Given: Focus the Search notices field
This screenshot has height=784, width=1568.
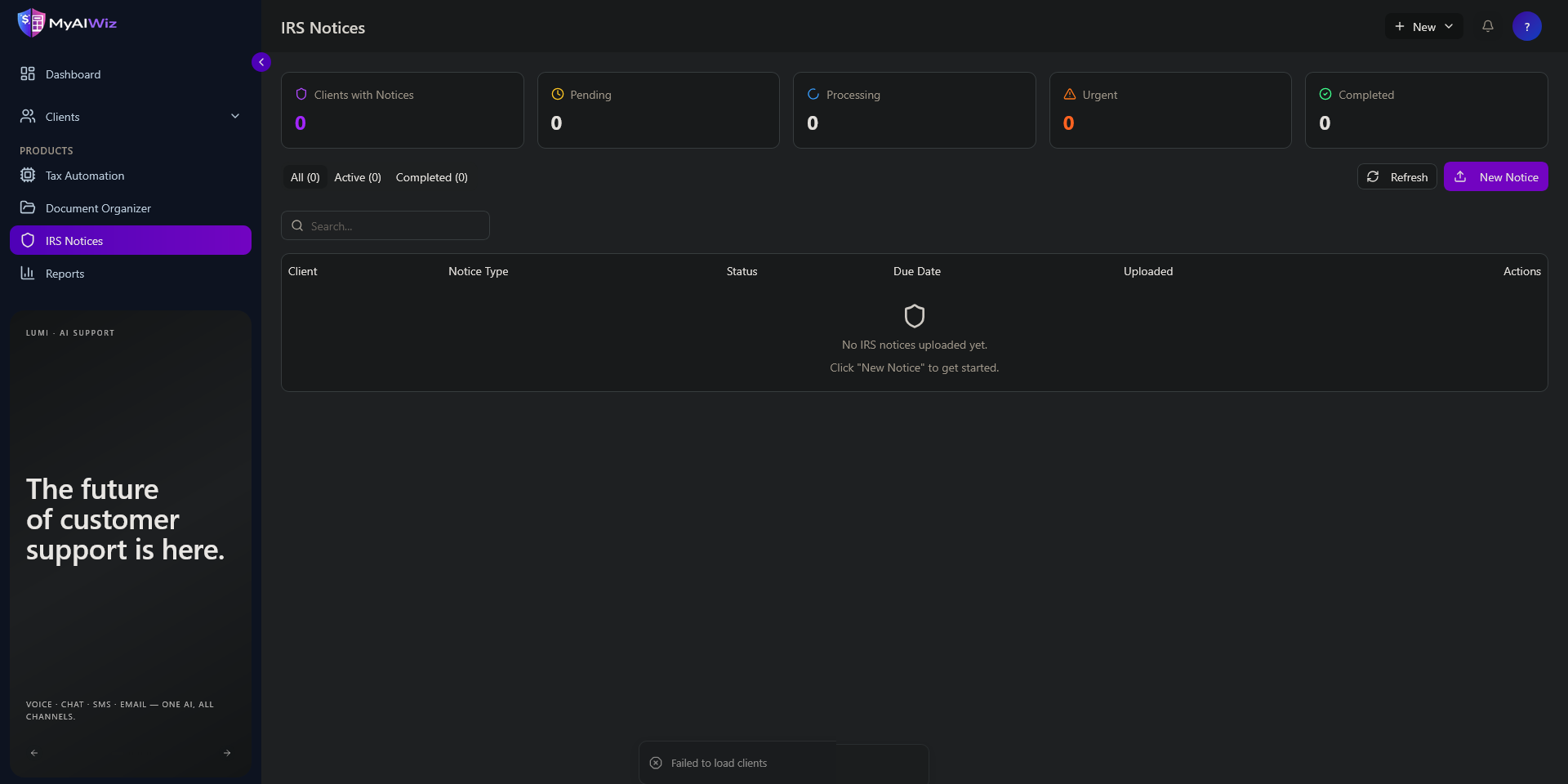Looking at the screenshot, I should pos(385,225).
